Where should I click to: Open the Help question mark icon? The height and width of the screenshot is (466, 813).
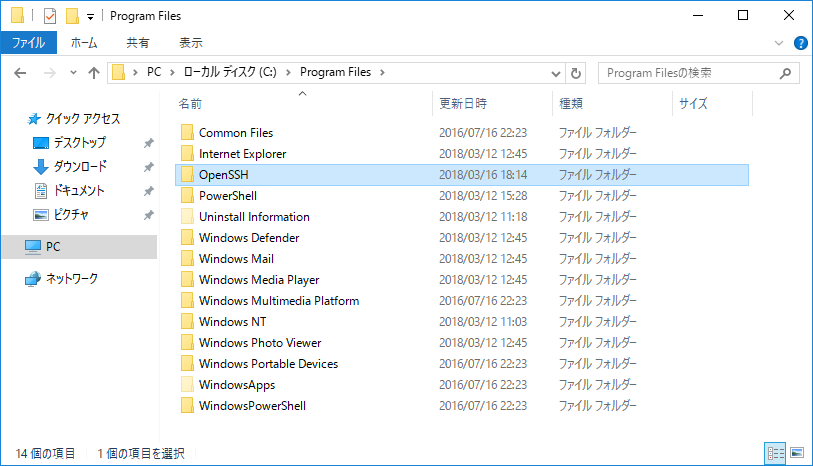coord(801,43)
